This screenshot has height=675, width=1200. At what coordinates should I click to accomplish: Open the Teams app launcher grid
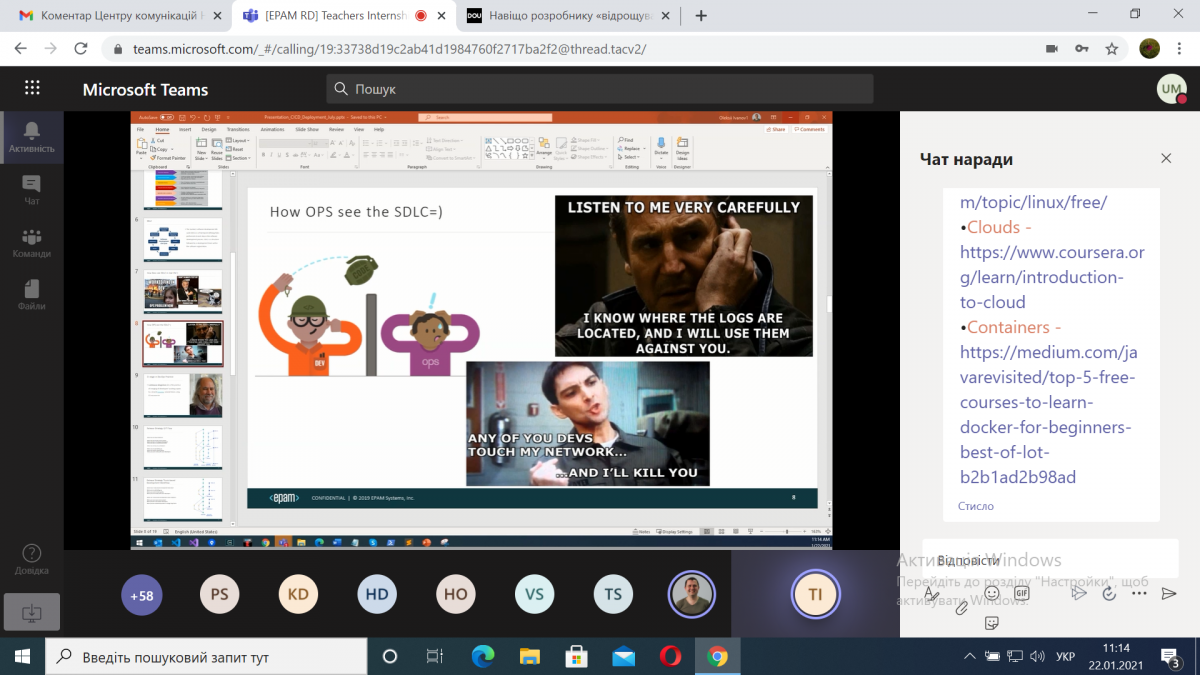click(32, 88)
